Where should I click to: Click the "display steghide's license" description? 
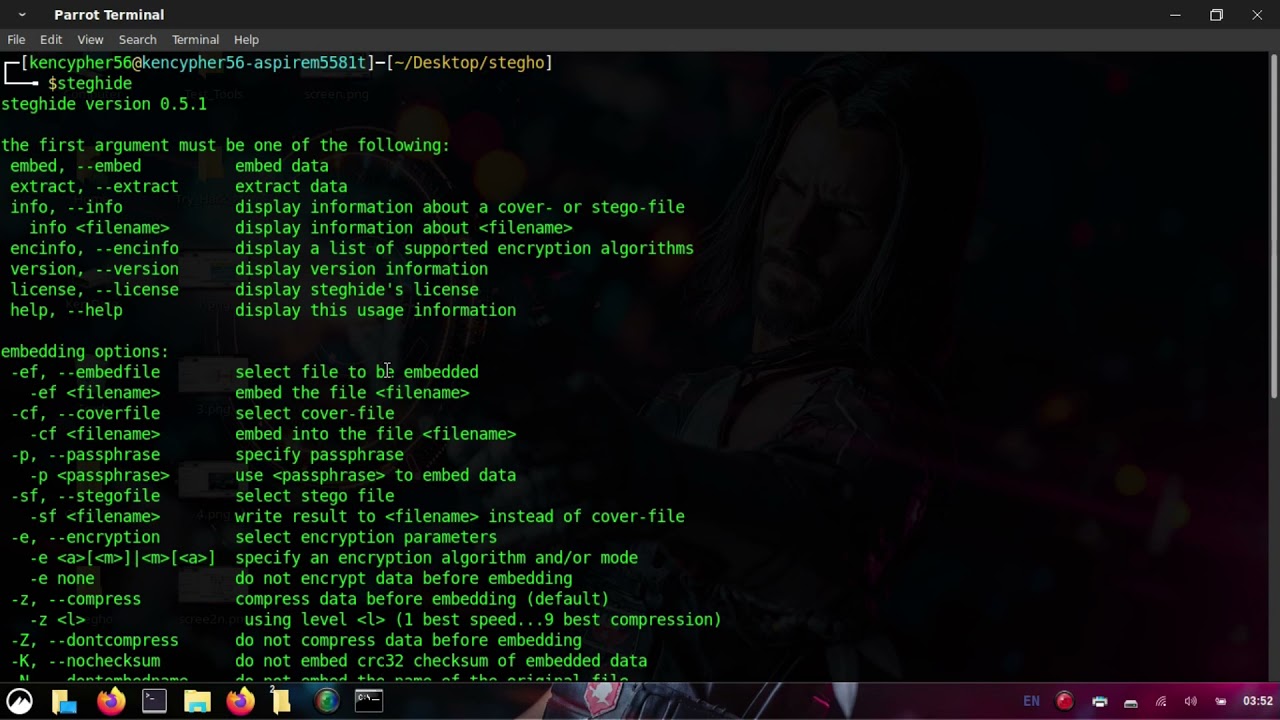[357, 290]
